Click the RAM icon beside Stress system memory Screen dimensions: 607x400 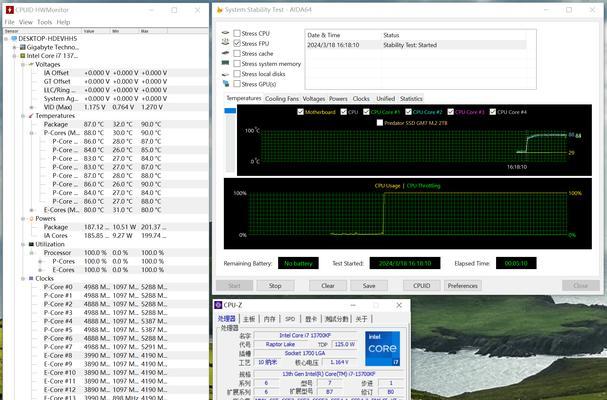(226, 63)
